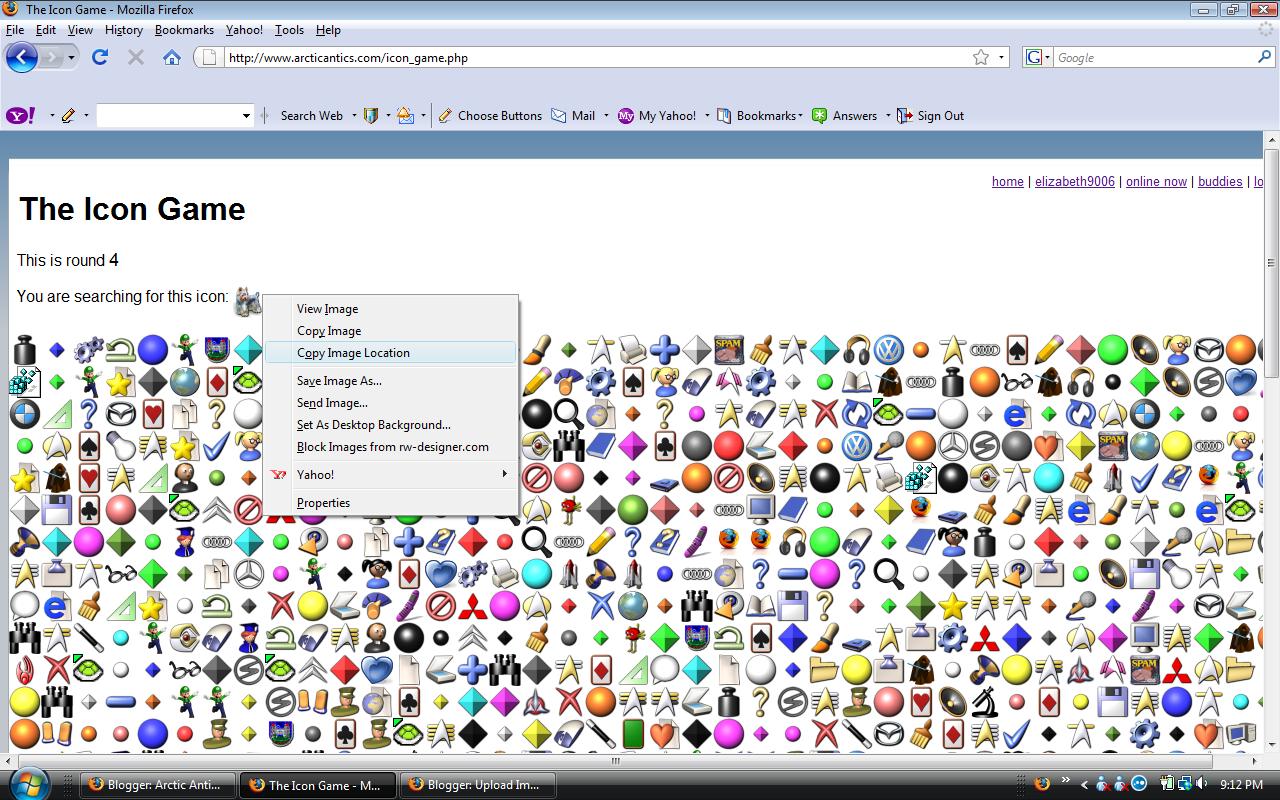
Task: Click the Choose Buttons toolbar item
Action: tap(490, 116)
